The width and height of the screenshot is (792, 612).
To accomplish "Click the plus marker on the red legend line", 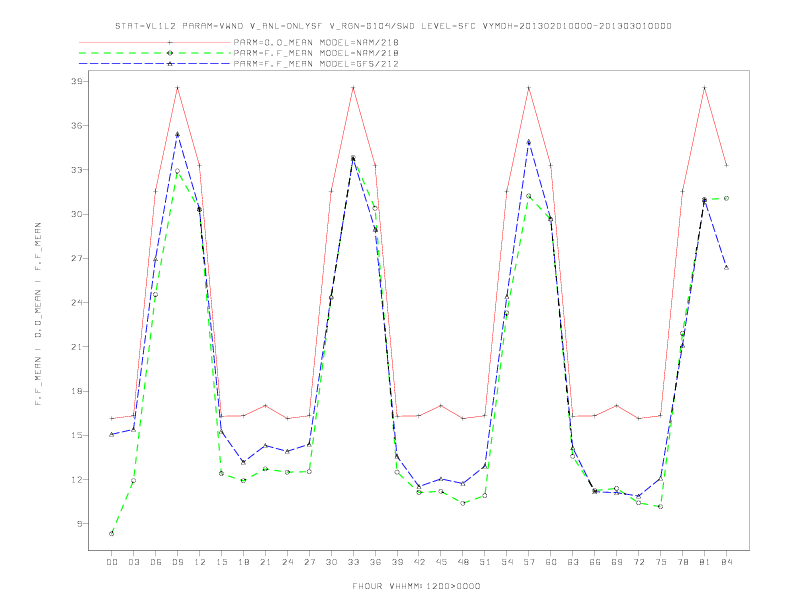I will (x=170, y=42).
